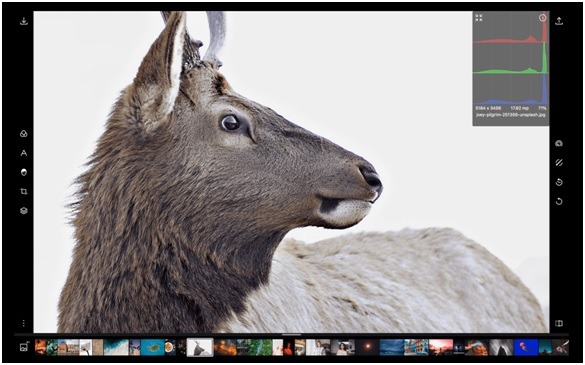Open the dark thumbnail with orange glowing sun
This screenshot has height=365, width=585.
367,347
